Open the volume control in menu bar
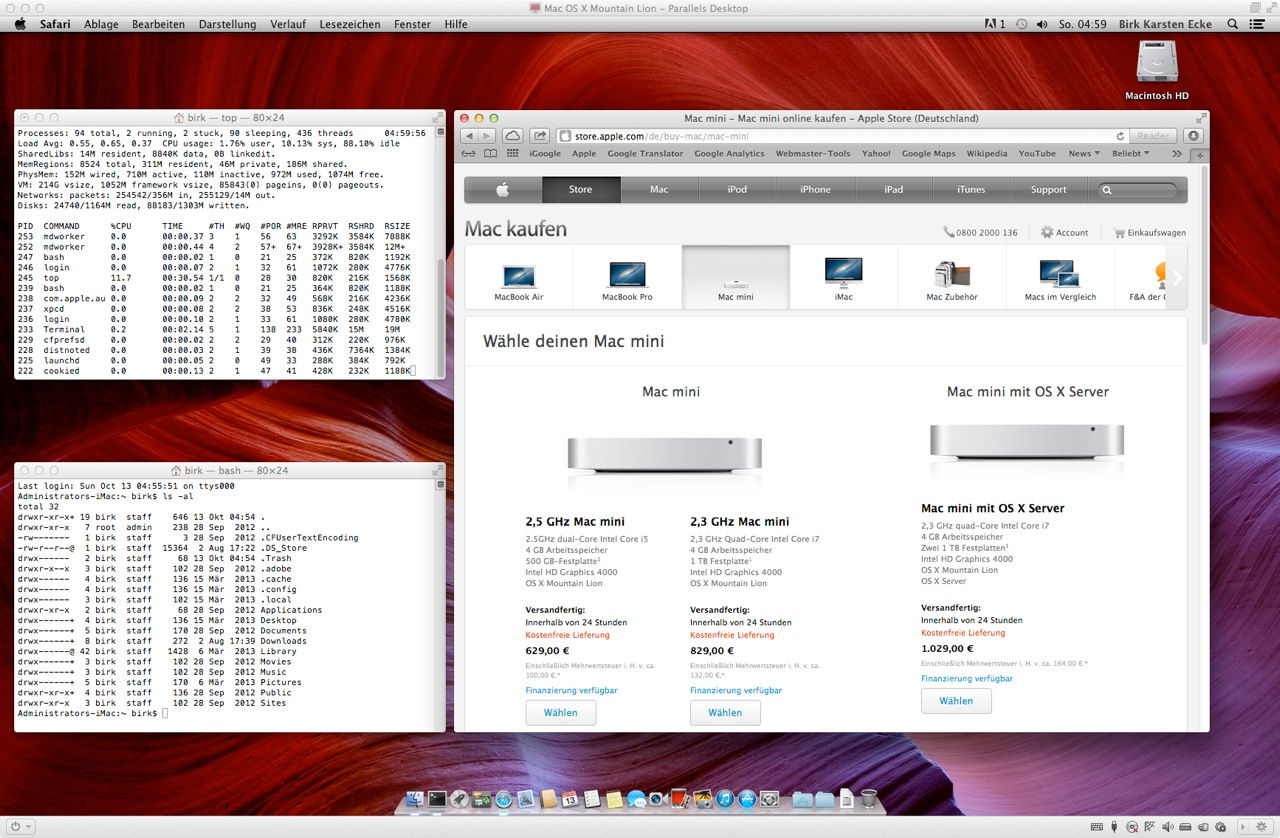Screen dimensions: 1280x838 (x=1042, y=24)
